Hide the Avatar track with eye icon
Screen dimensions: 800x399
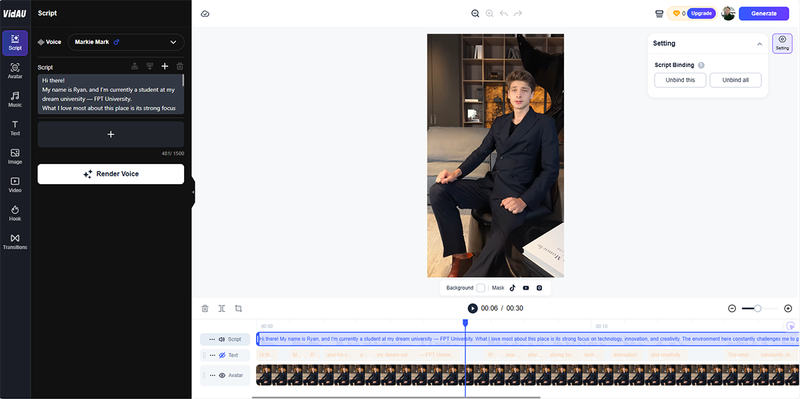(x=222, y=375)
